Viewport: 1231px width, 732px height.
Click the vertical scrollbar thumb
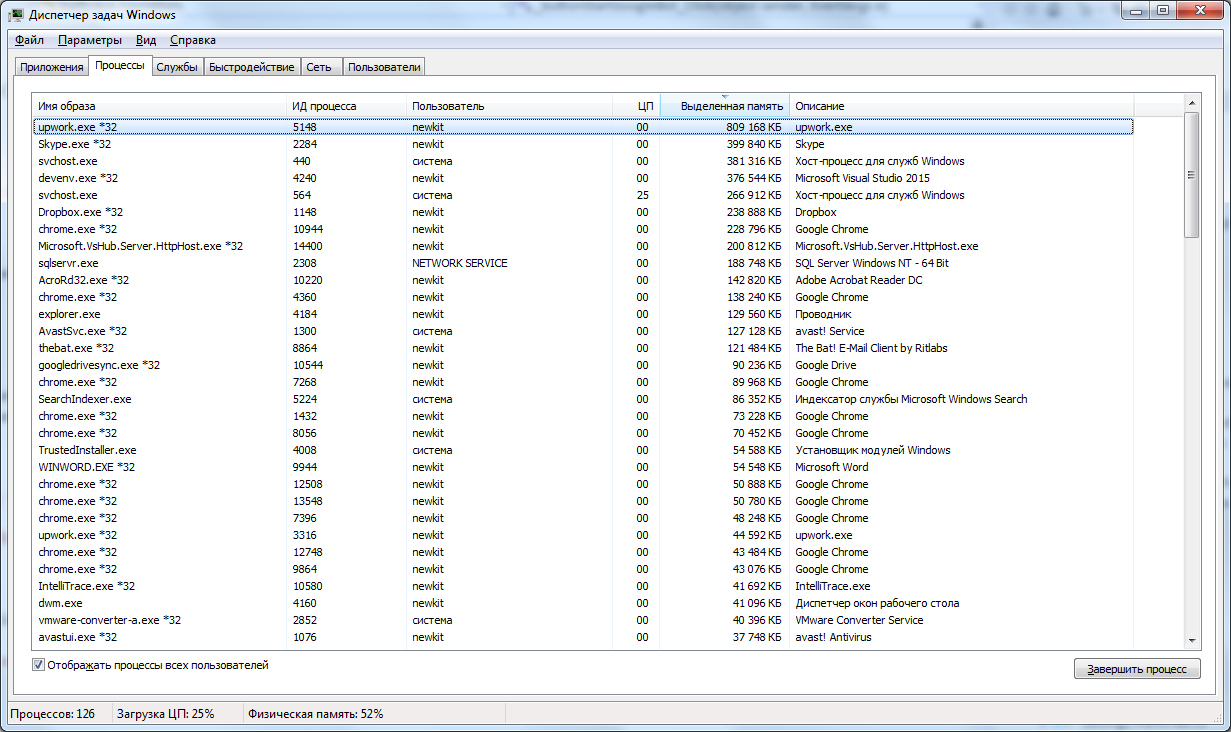[x=1191, y=175]
